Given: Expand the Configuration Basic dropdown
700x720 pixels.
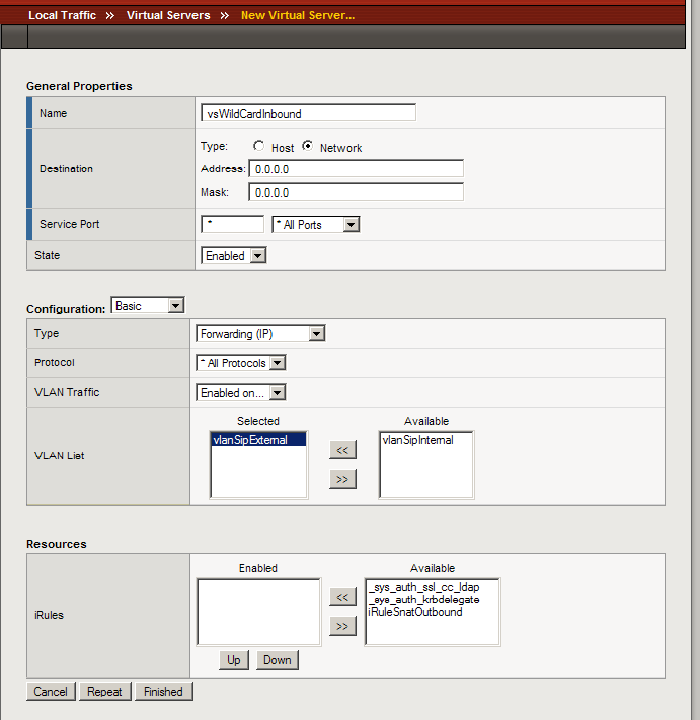Looking at the screenshot, I should (147, 306).
